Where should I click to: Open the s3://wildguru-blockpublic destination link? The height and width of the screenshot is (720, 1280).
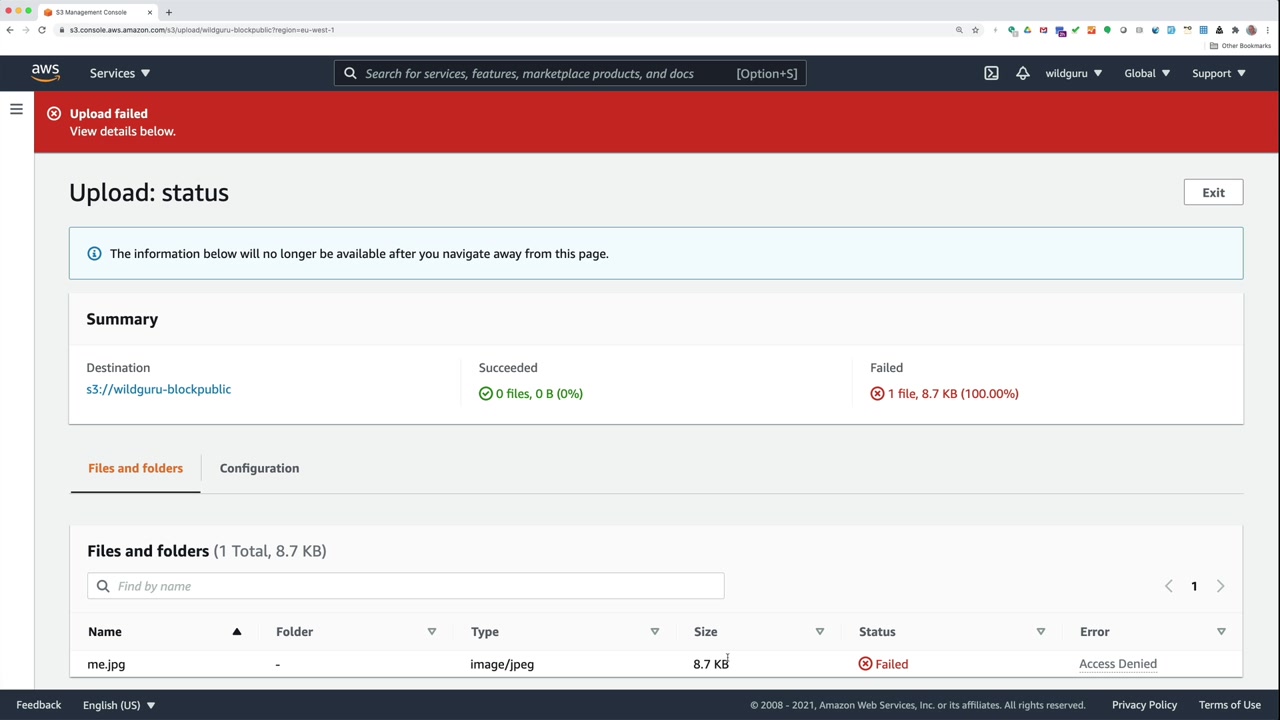[x=158, y=389]
